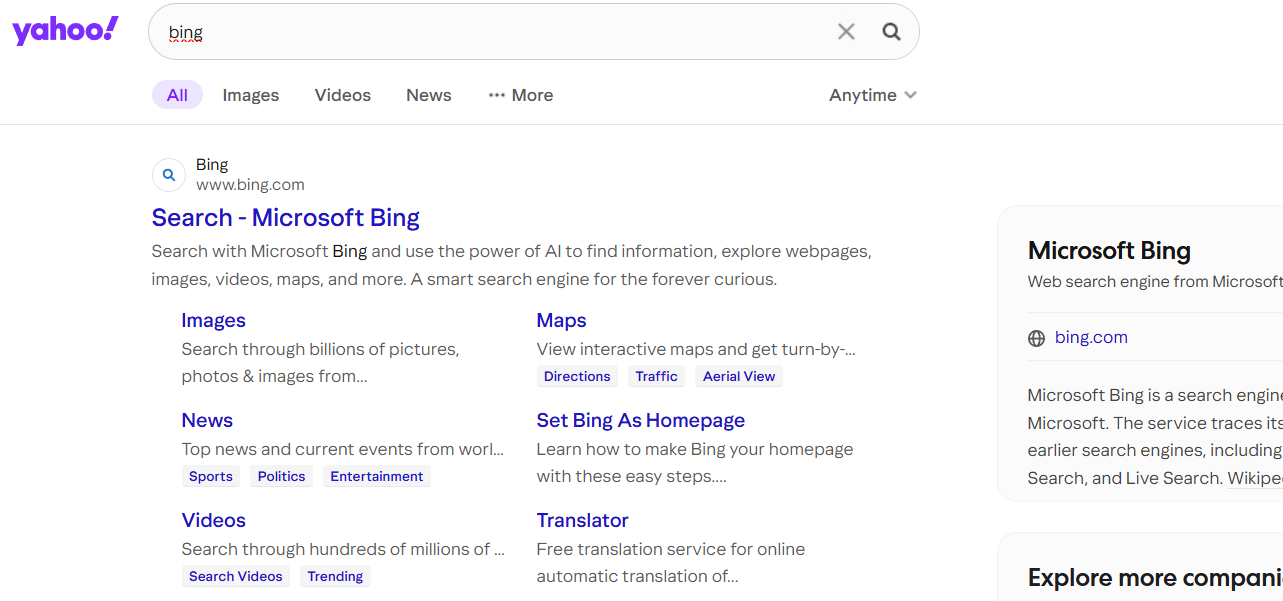1283x601 pixels.
Task: Open bing.com link in knowledge panel
Action: point(1091,338)
